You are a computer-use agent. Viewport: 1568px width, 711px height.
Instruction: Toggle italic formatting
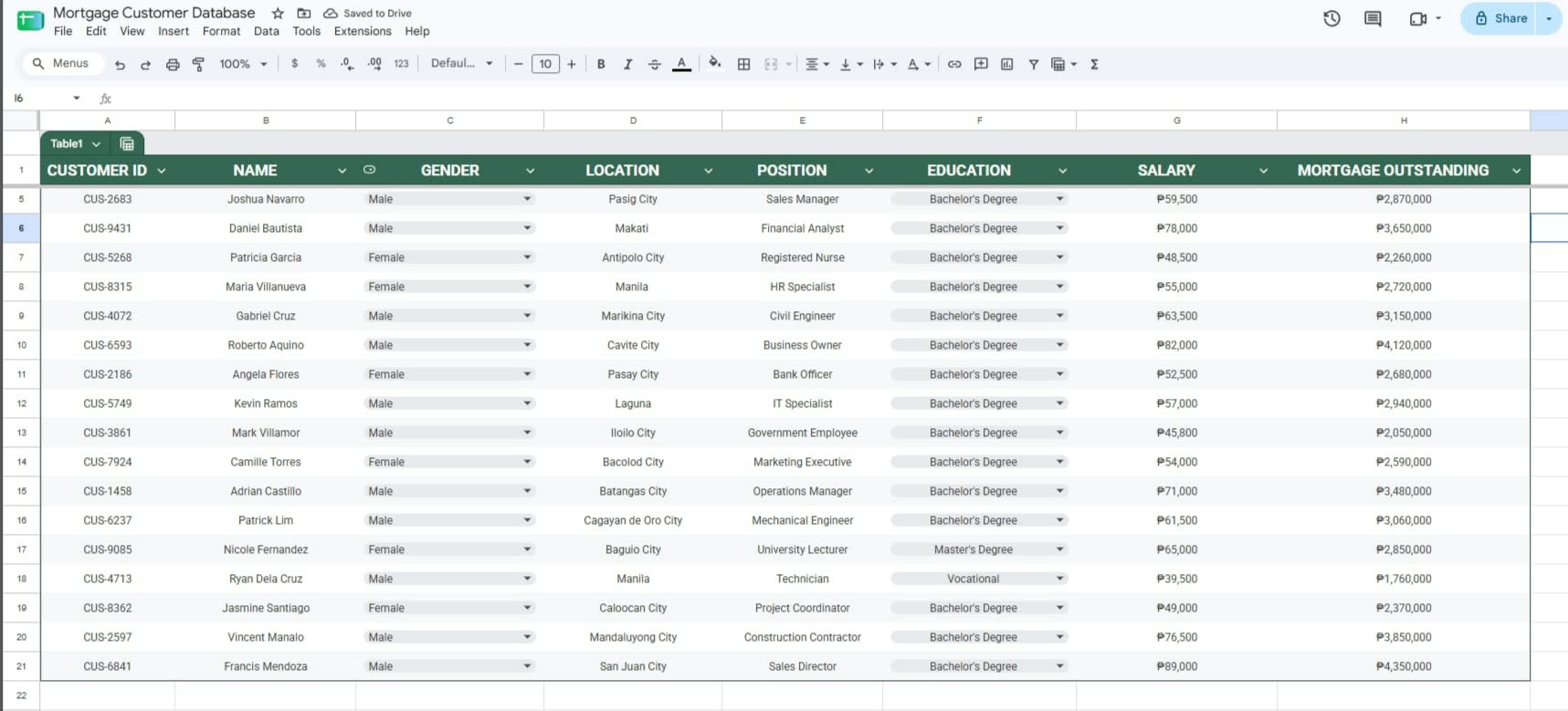[627, 64]
